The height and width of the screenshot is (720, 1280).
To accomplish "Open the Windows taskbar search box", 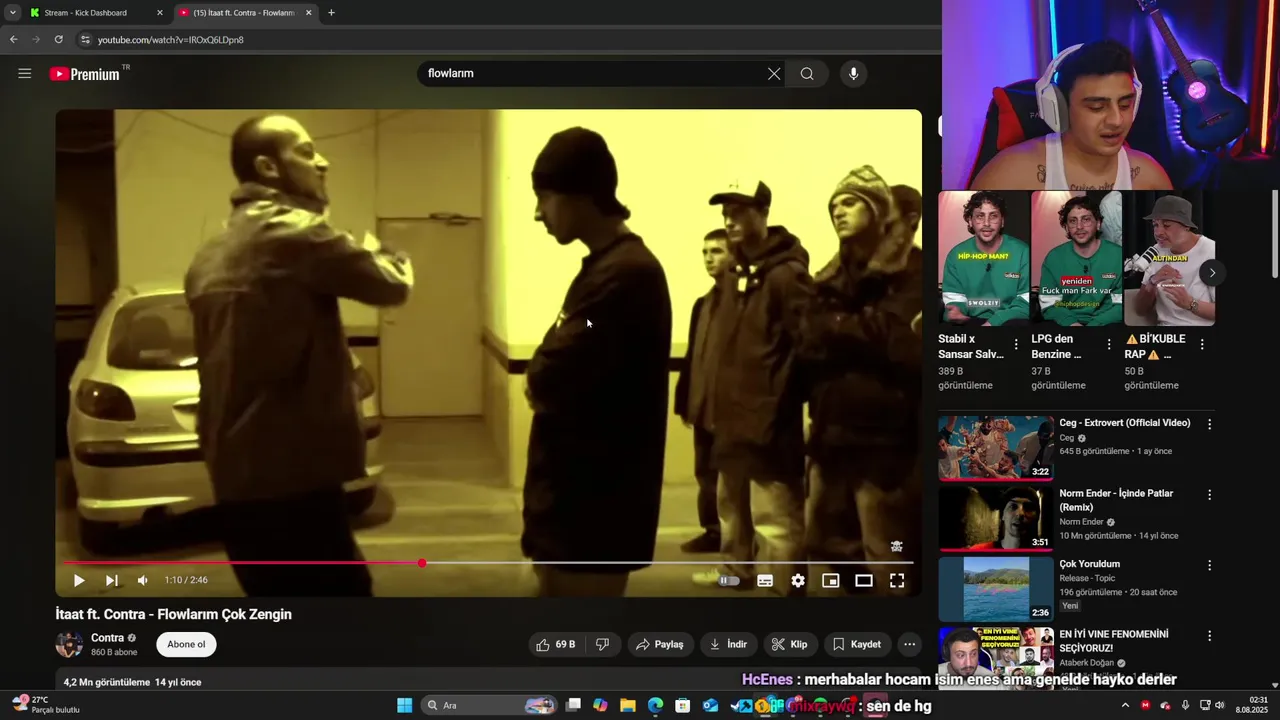I will coord(488,705).
